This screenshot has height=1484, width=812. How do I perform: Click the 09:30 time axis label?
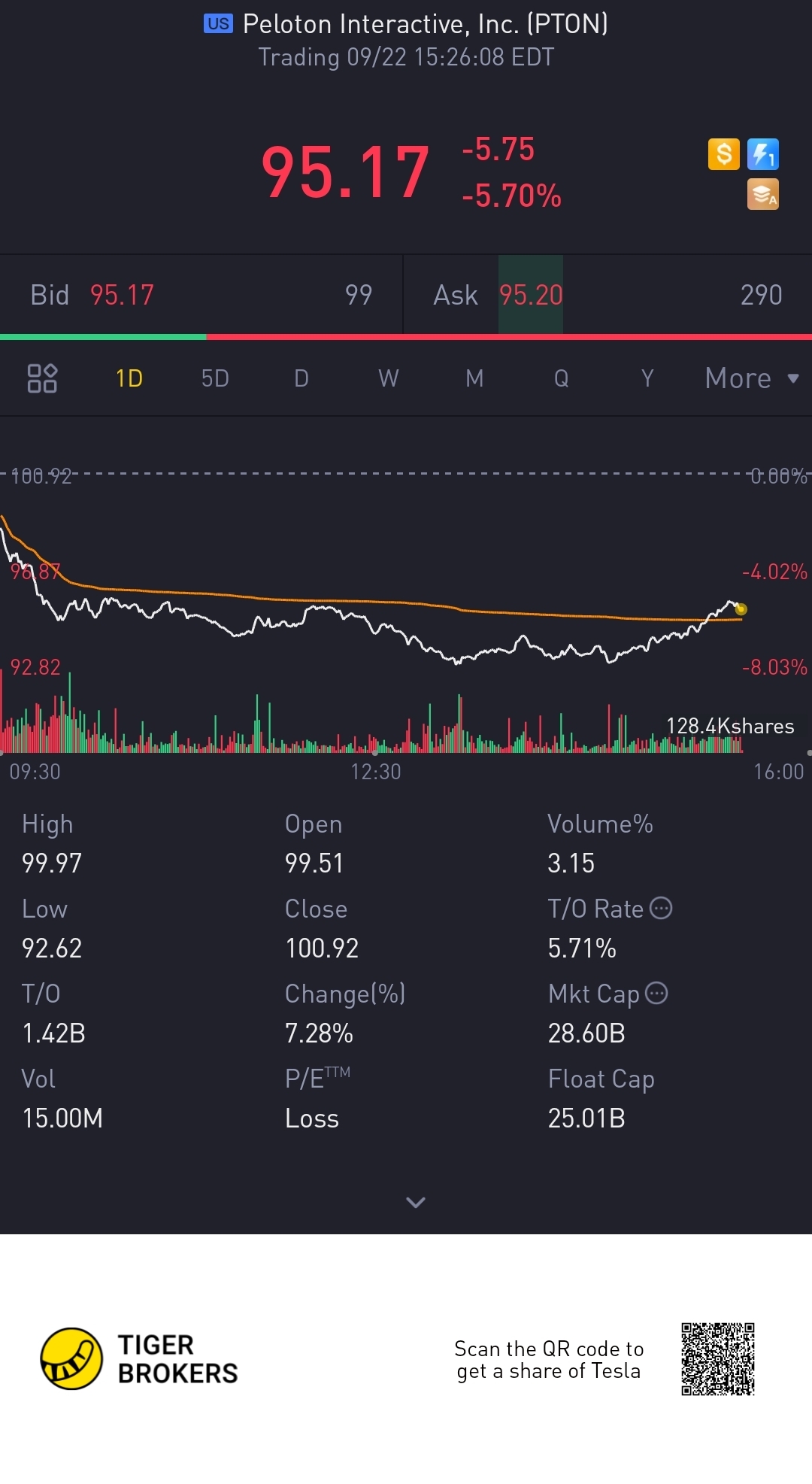[35, 772]
